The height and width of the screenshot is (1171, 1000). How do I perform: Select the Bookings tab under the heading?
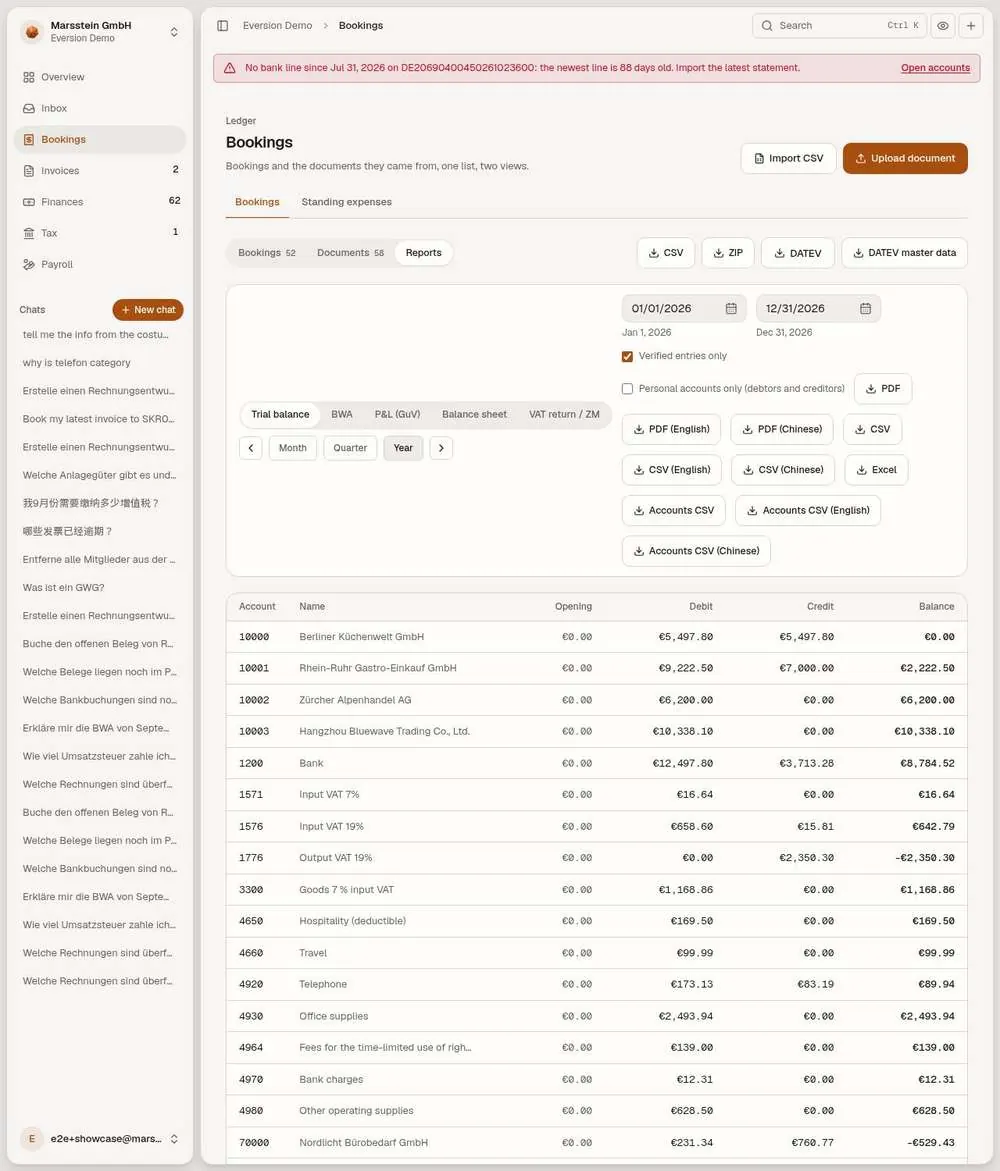257,202
